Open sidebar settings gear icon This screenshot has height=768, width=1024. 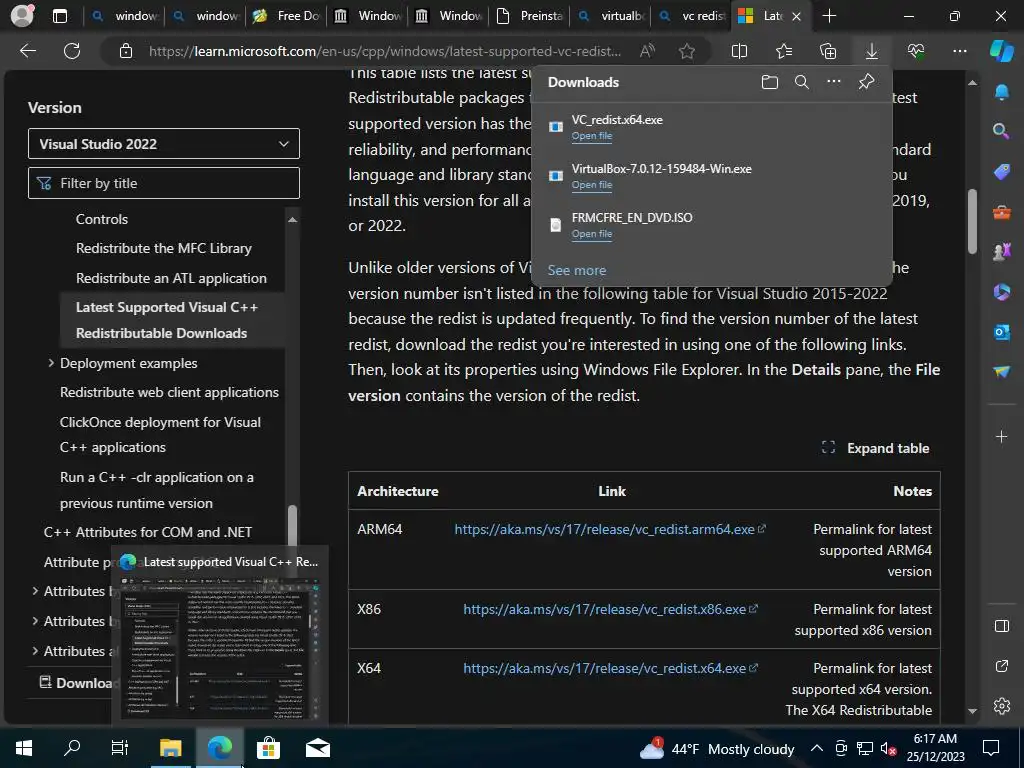1001,706
